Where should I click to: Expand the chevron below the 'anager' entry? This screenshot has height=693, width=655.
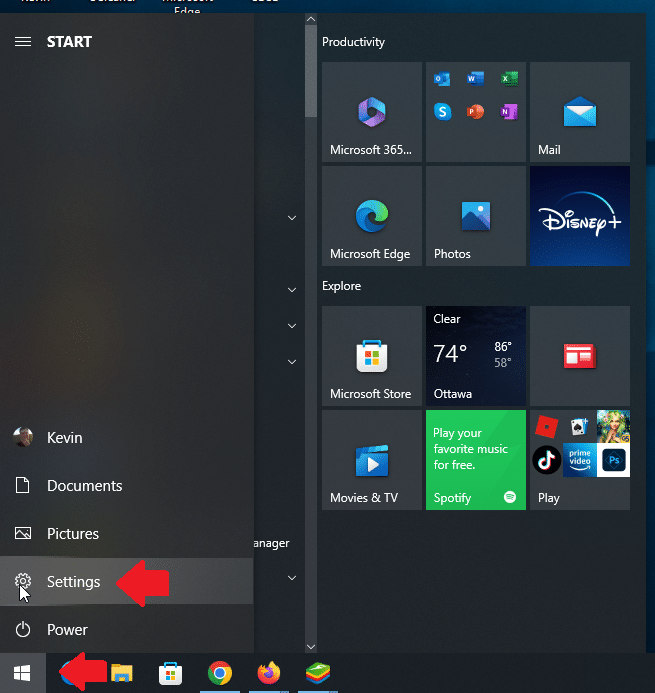(292, 578)
